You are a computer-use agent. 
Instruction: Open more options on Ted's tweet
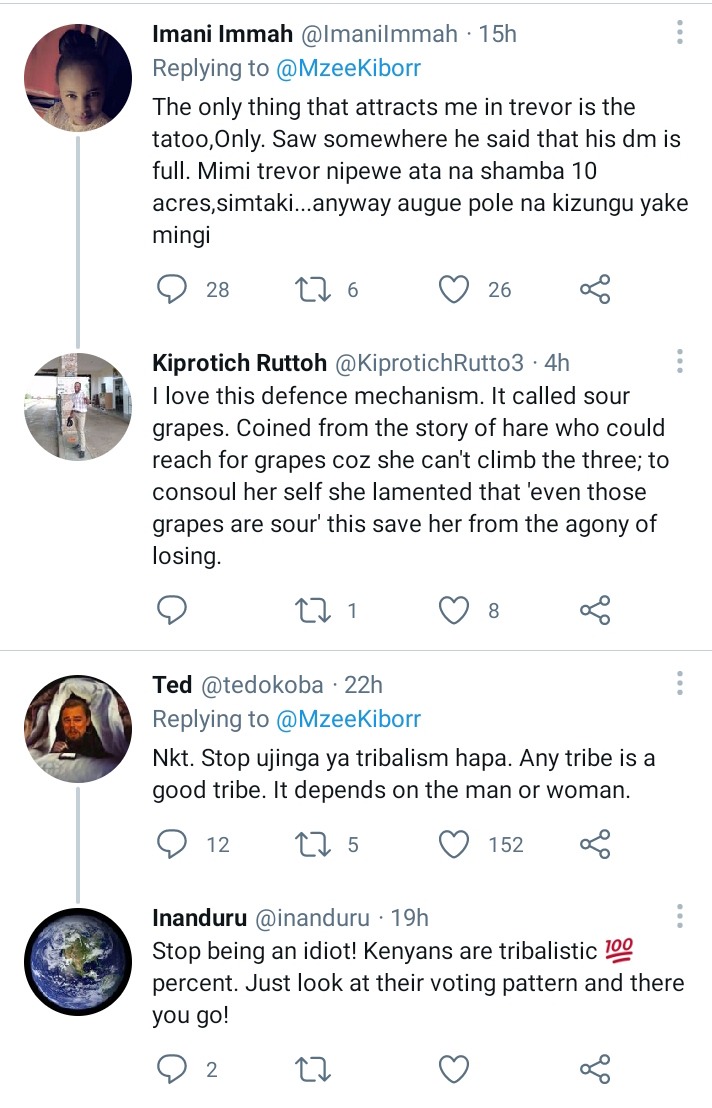pyautogui.click(x=680, y=683)
